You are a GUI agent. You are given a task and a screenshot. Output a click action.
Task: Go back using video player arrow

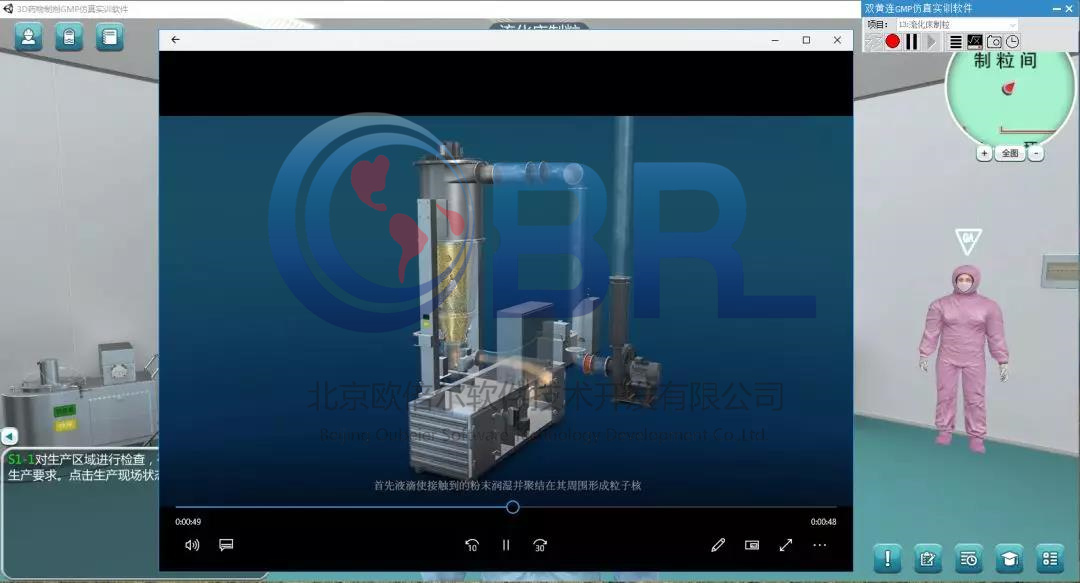coord(176,40)
